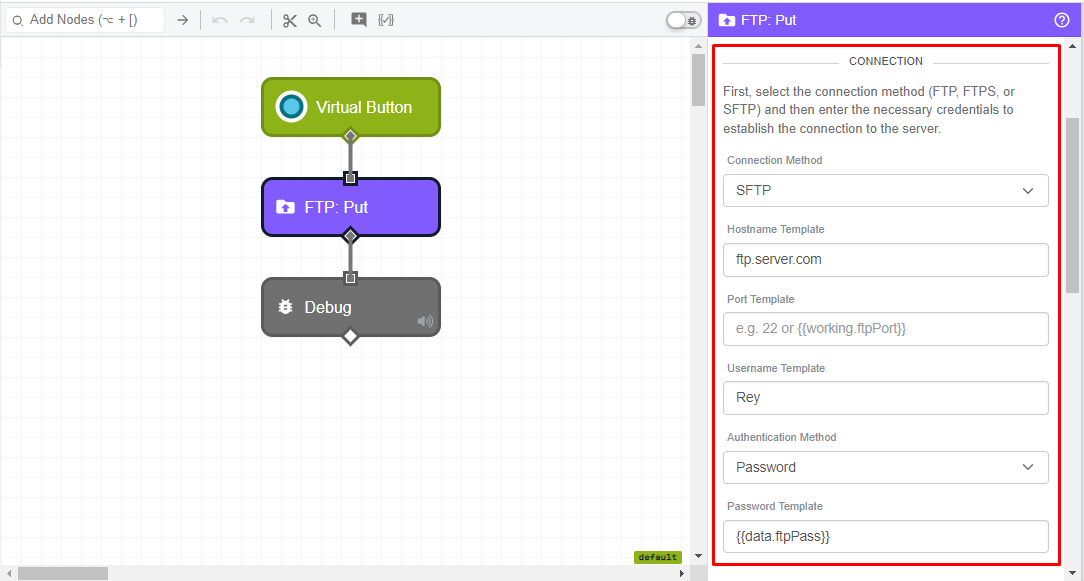Click the speaker icon on Debug node

pyautogui.click(x=425, y=321)
